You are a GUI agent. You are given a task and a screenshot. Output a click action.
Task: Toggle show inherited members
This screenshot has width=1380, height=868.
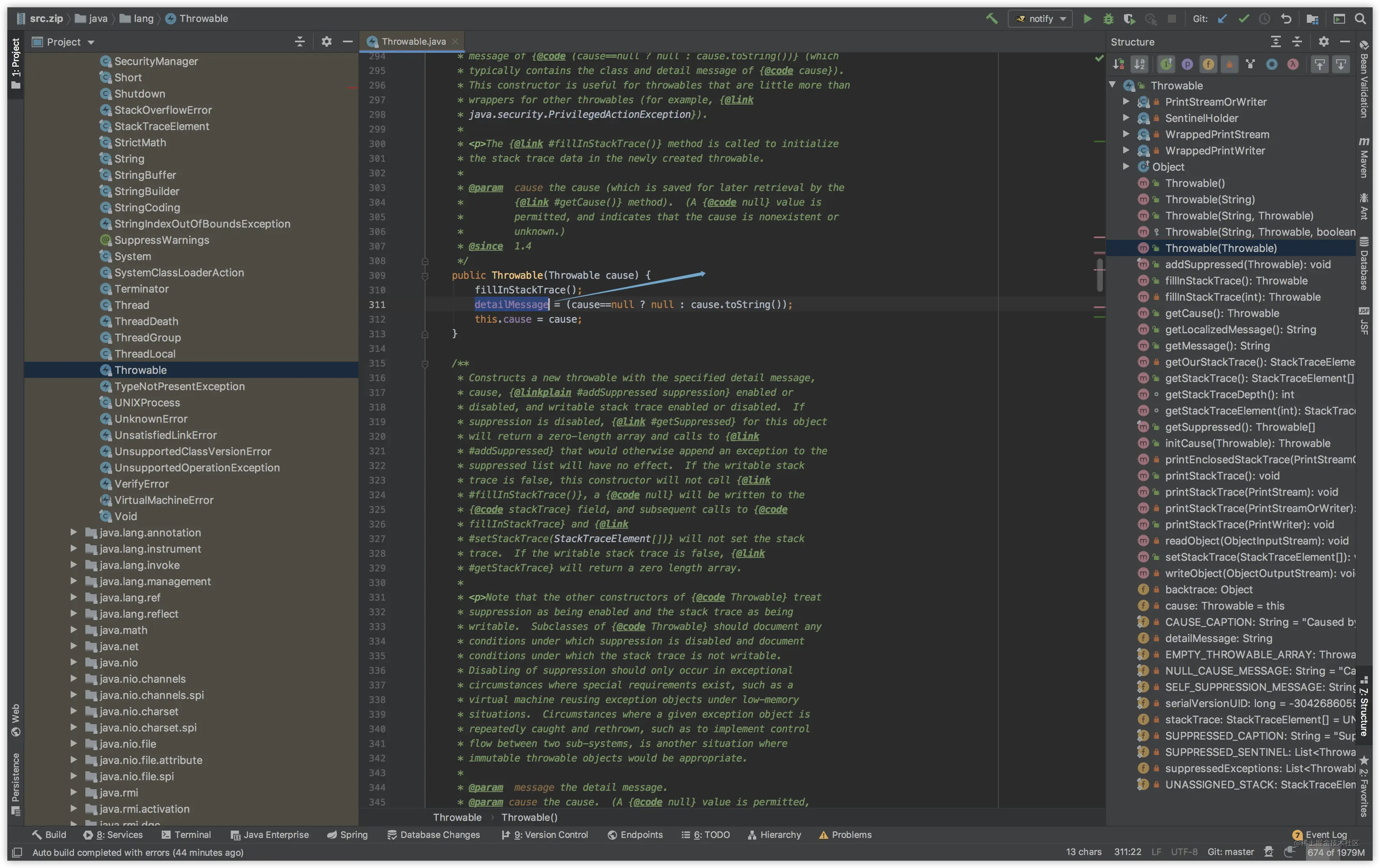(x=1166, y=64)
